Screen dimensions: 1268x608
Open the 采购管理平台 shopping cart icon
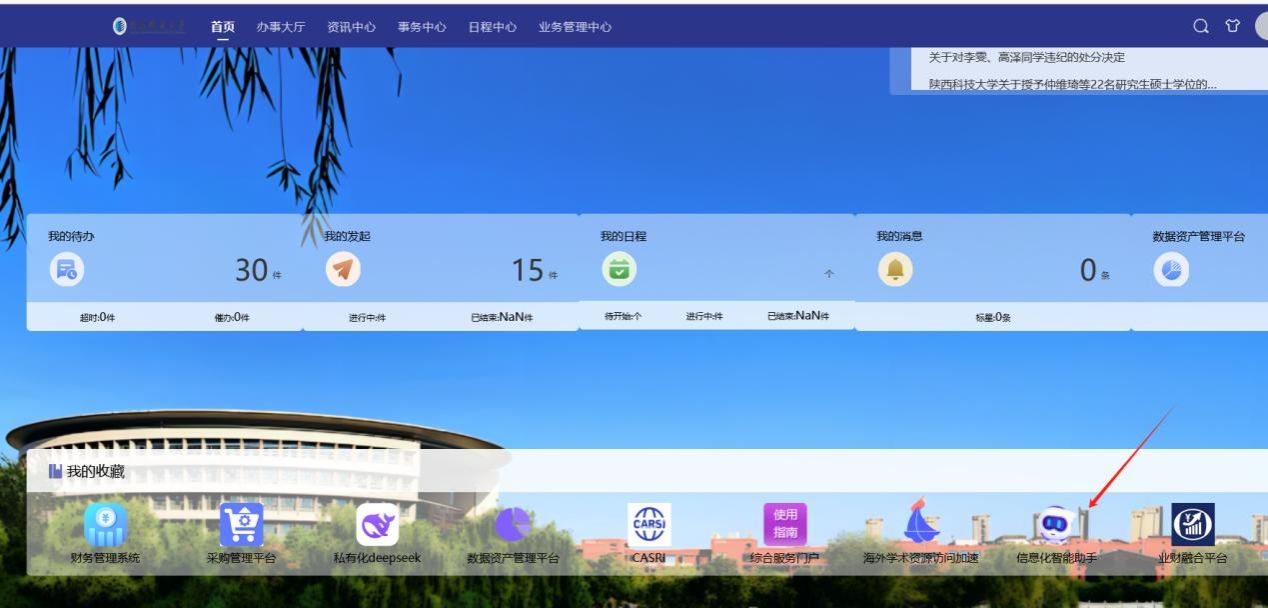point(241,525)
